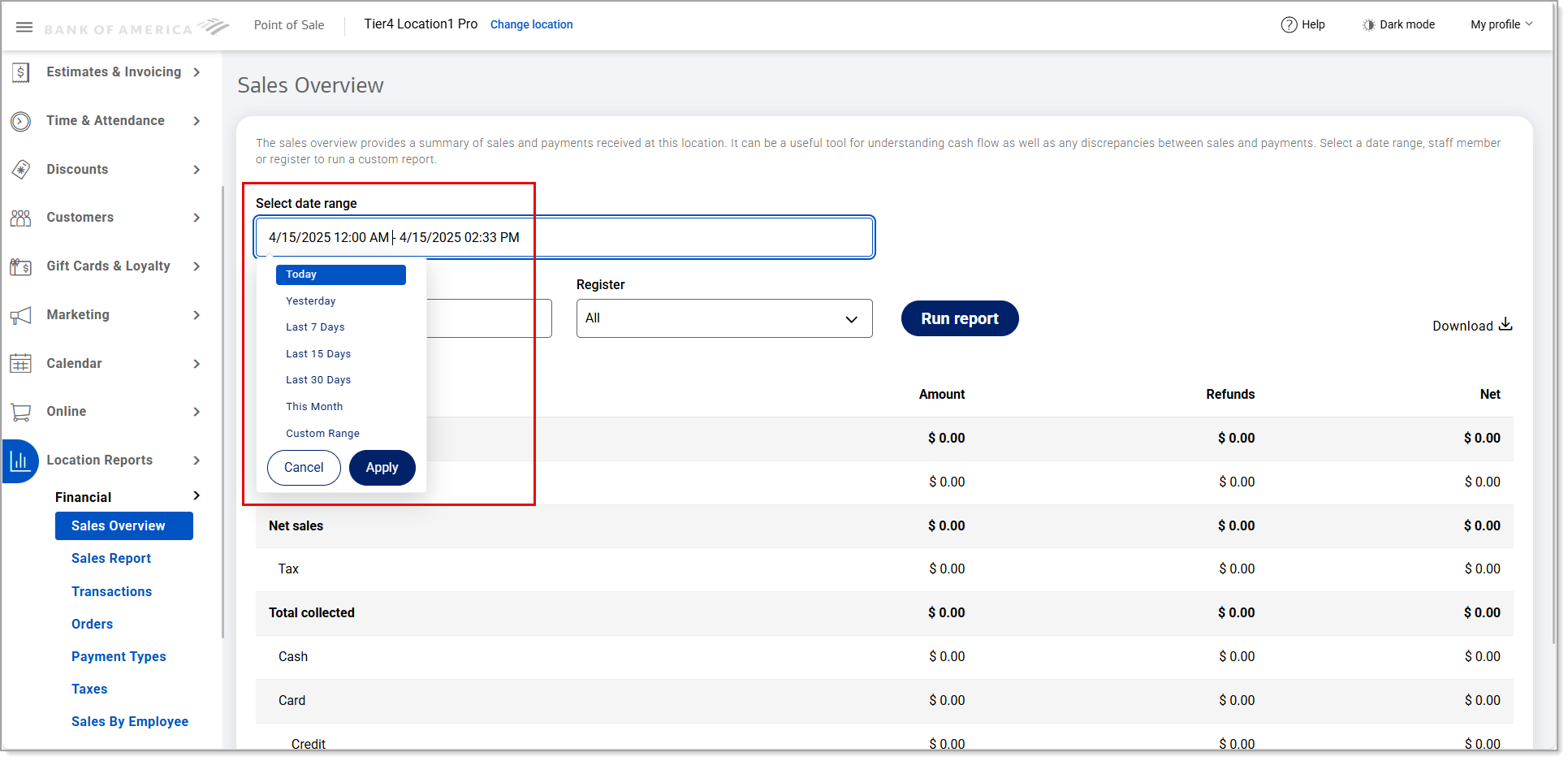
Task: Choose Last 30 Days preset
Action: (318, 380)
